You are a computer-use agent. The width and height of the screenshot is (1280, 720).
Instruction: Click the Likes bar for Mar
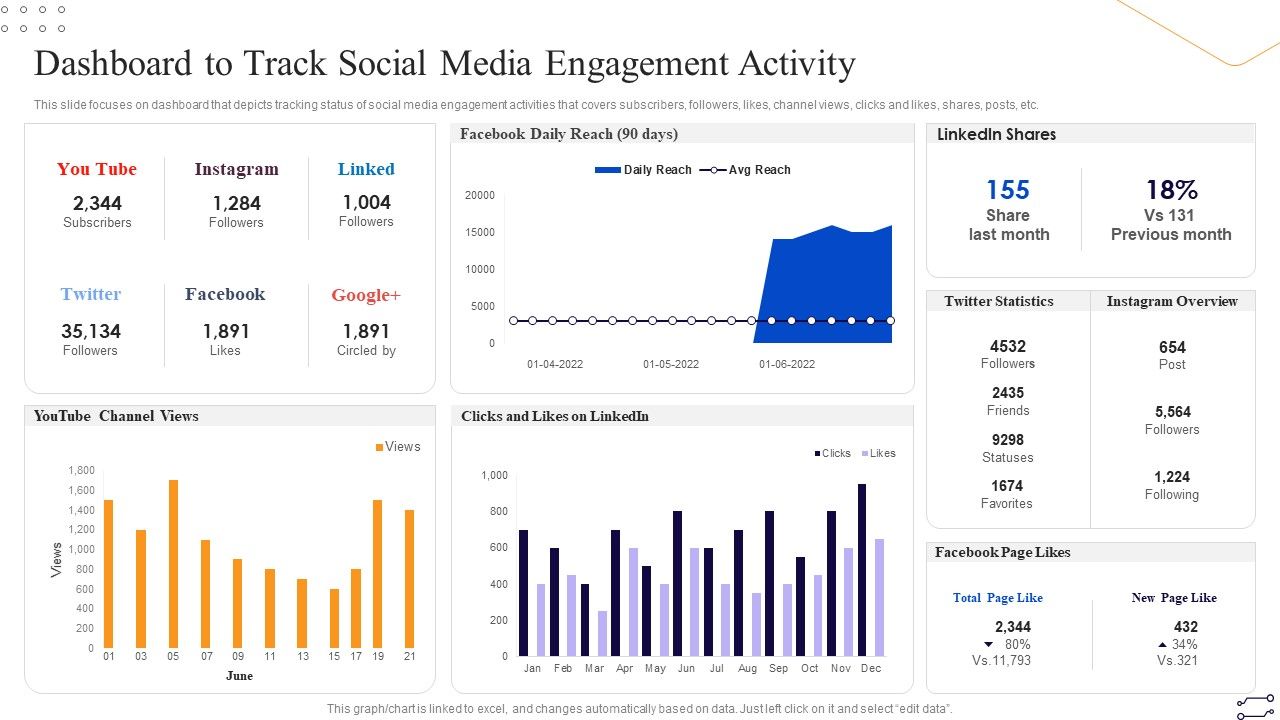point(603,634)
